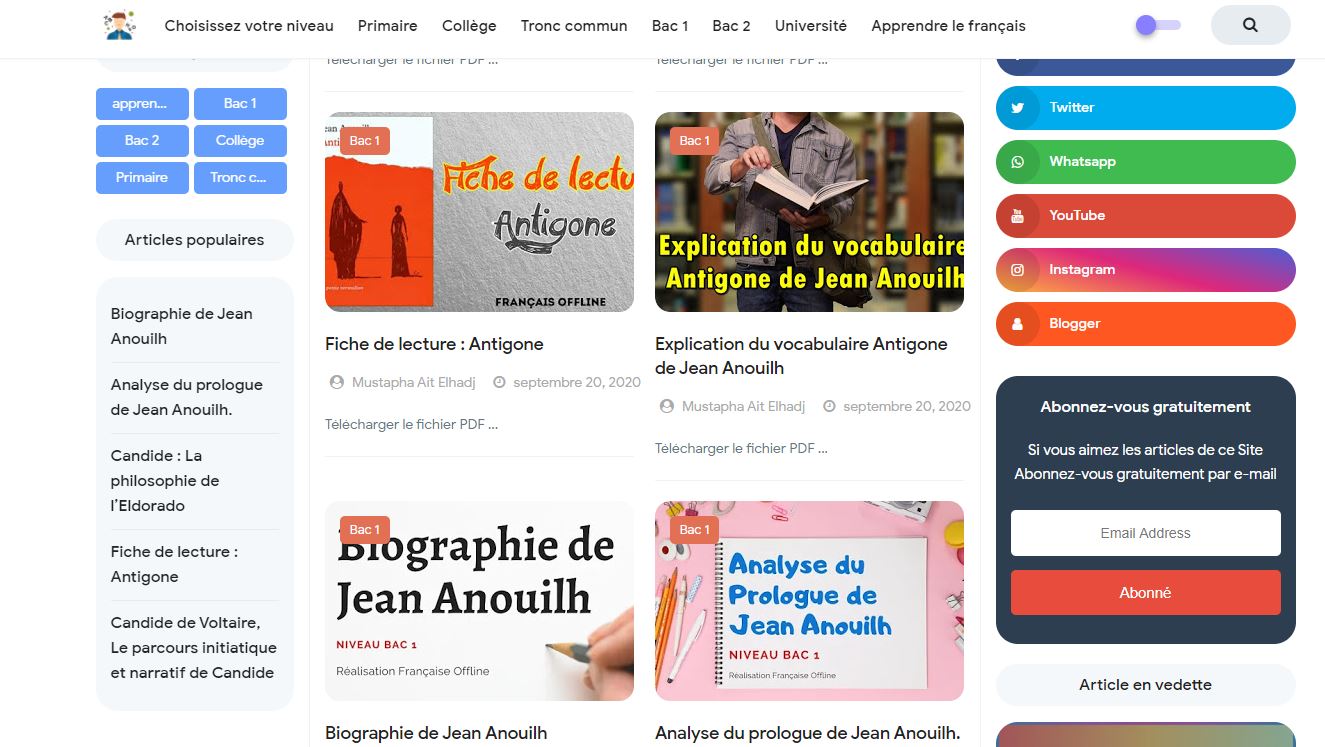Open search with the magnifier icon
This screenshot has height=747, width=1325.
tap(1250, 25)
